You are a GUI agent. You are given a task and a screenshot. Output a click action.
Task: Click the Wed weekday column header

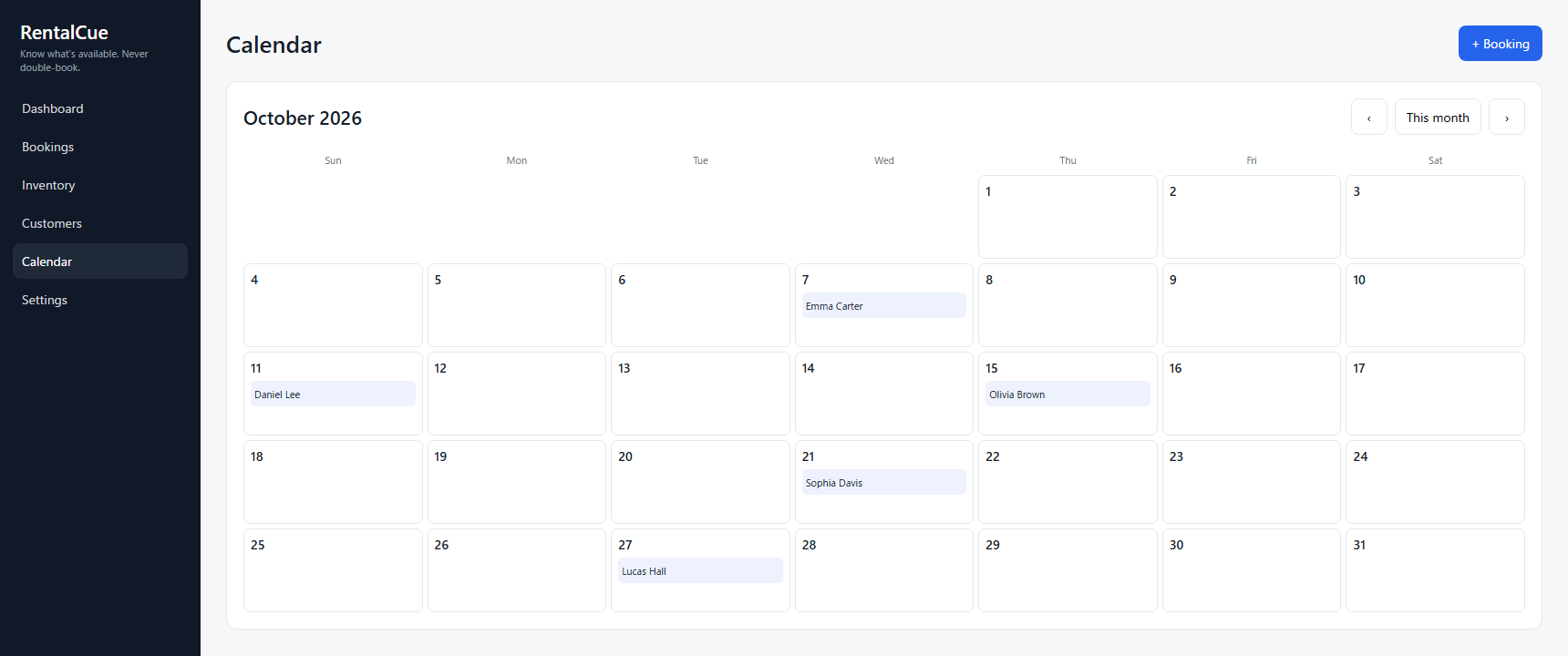[x=884, y=160]
